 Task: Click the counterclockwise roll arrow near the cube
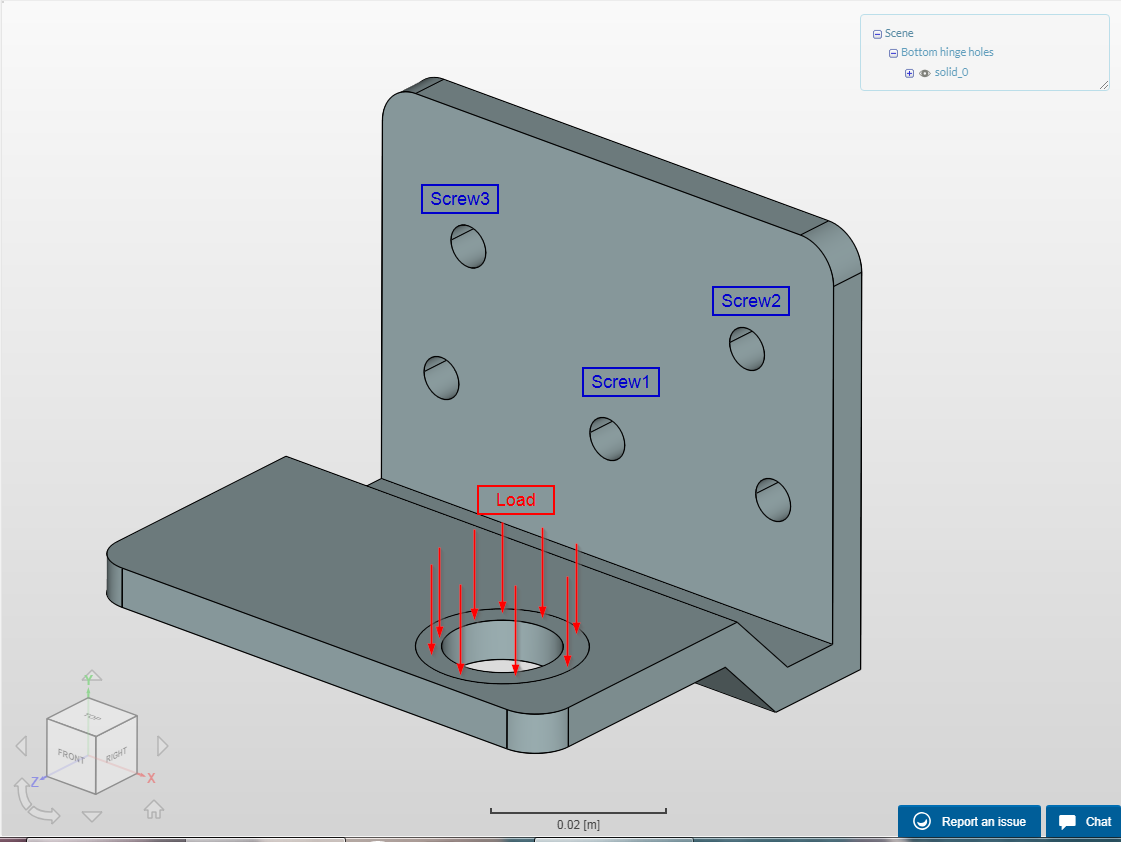38,800
